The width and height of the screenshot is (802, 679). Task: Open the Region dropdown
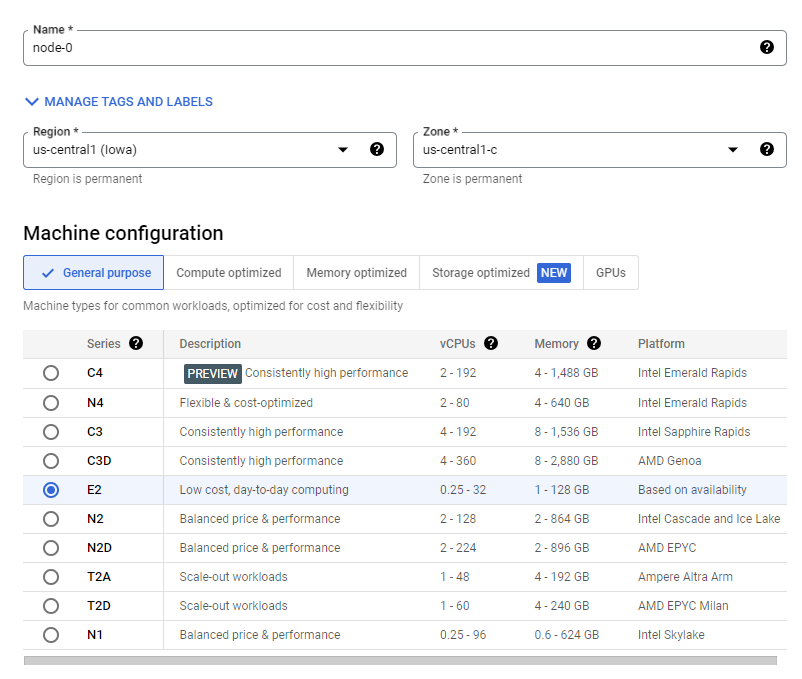tap(343, 150)
